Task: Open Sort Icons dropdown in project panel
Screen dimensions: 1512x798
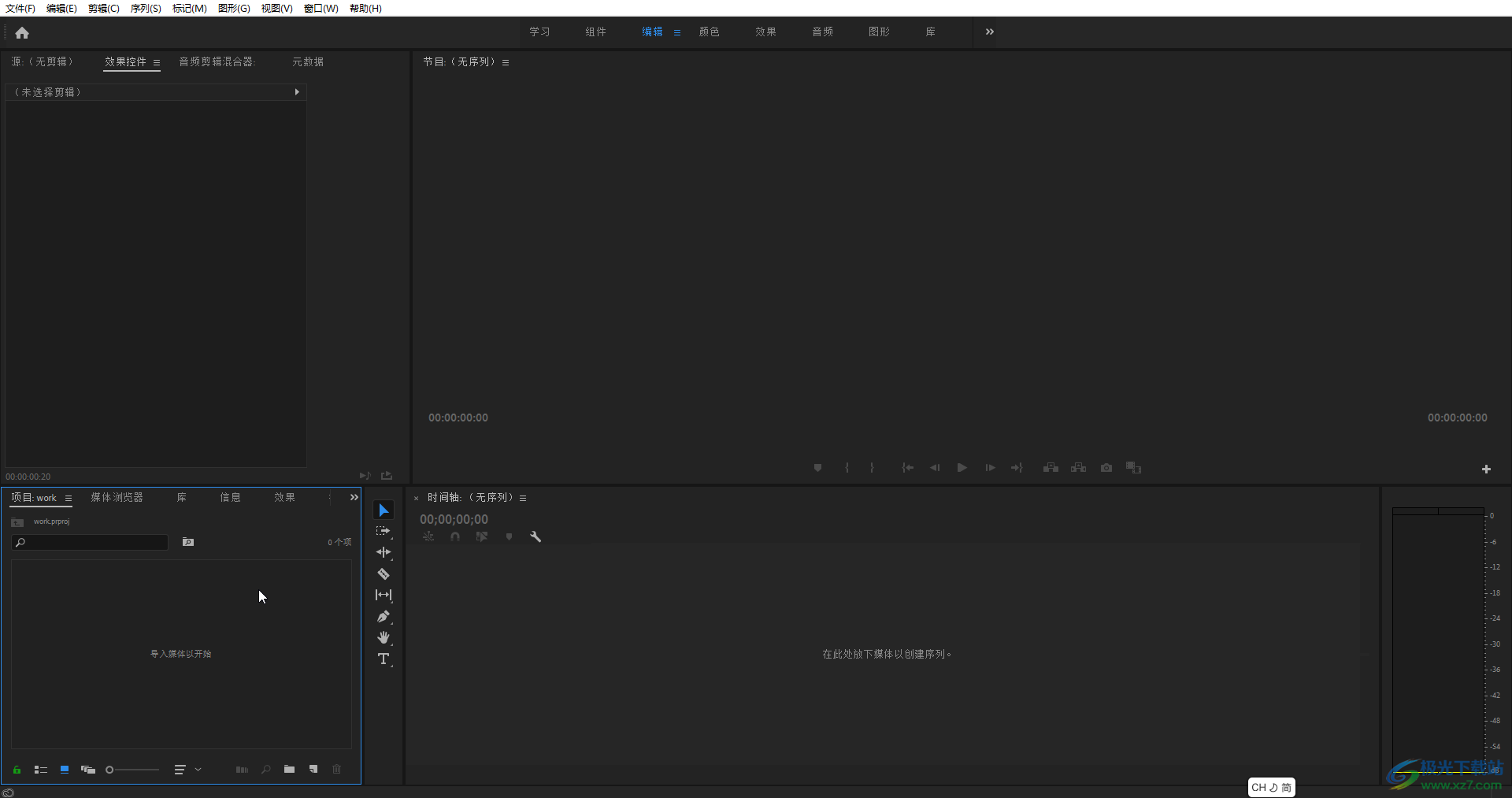Action: 187,770
